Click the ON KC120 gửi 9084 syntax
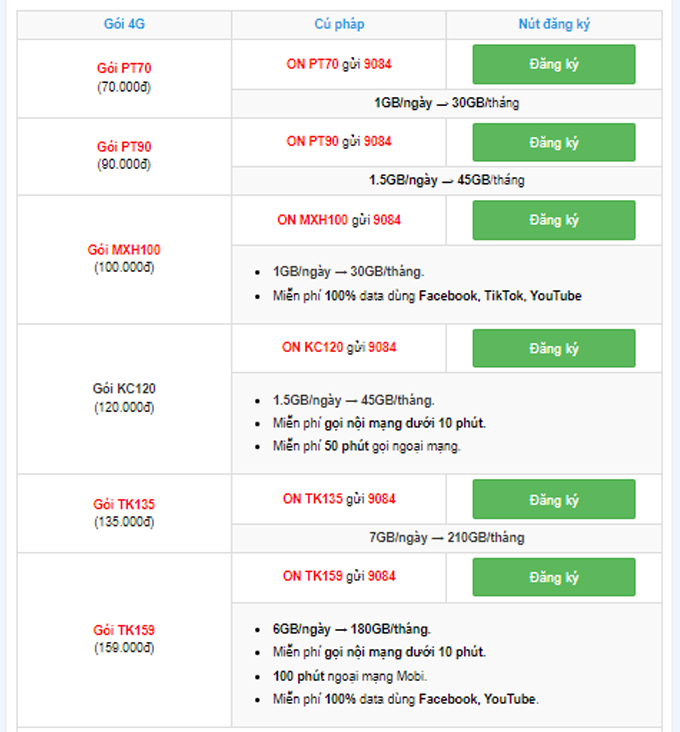The height and width of the screenshot is (732, 680). tap(339, 348)
